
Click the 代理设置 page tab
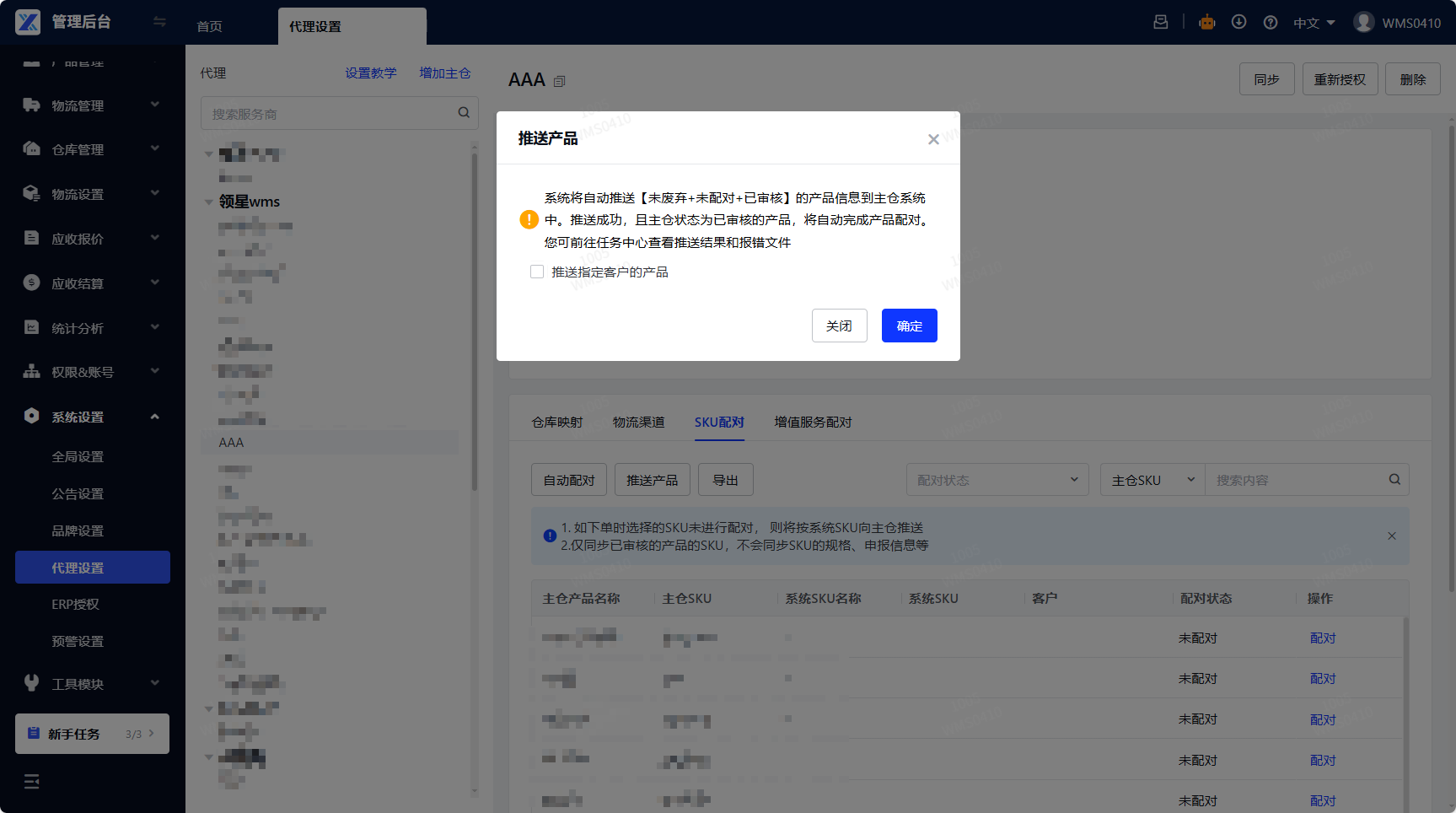point(352,26)
